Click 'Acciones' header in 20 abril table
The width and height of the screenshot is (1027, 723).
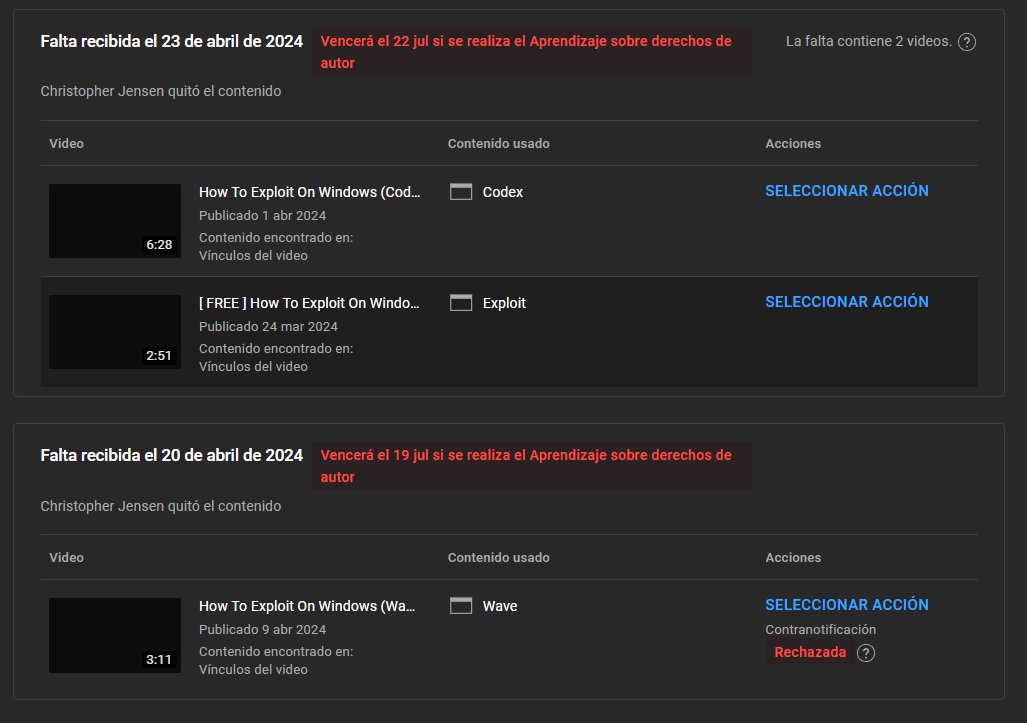point(793,557)
